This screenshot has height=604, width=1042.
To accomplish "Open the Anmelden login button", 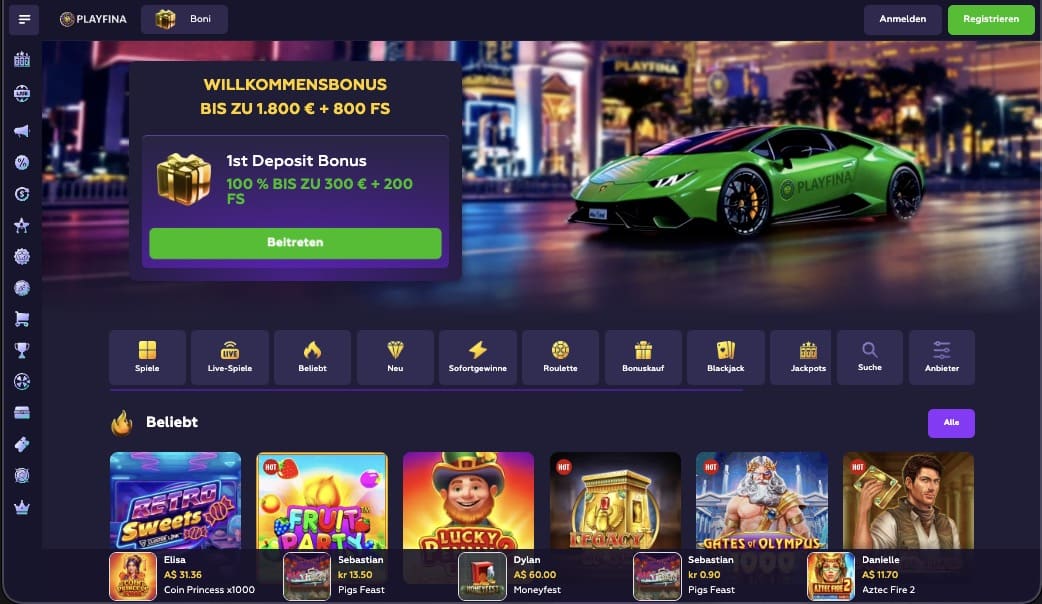I will coord(902,19).
